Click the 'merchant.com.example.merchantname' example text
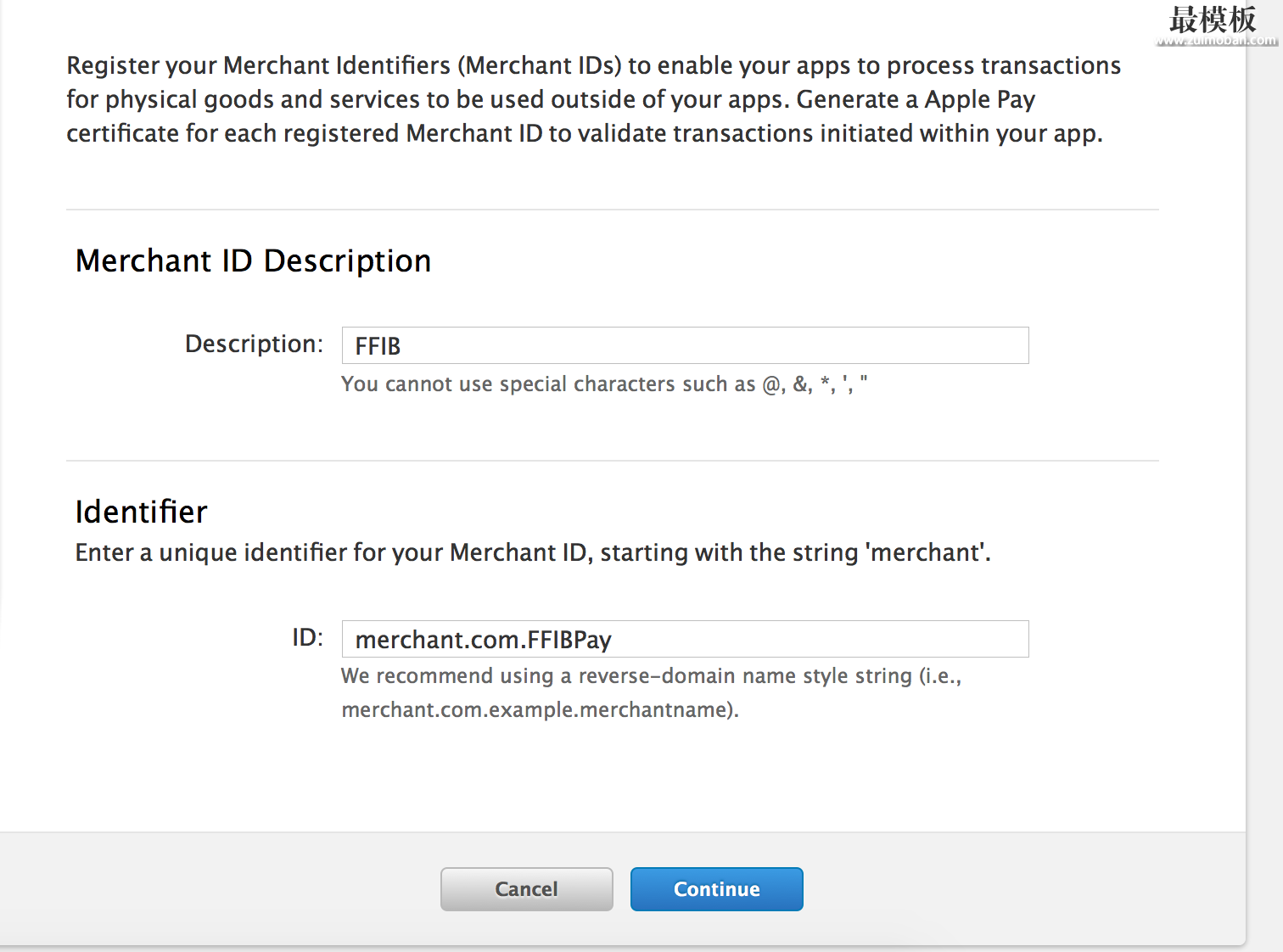The height and width of the screenshot is (952, 1283). point(540,709)
